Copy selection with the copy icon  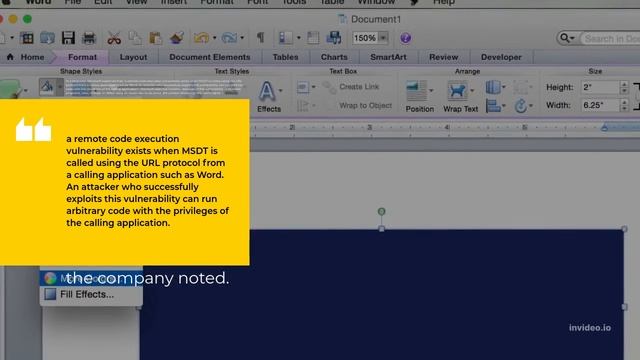click(x=135, y=38)
